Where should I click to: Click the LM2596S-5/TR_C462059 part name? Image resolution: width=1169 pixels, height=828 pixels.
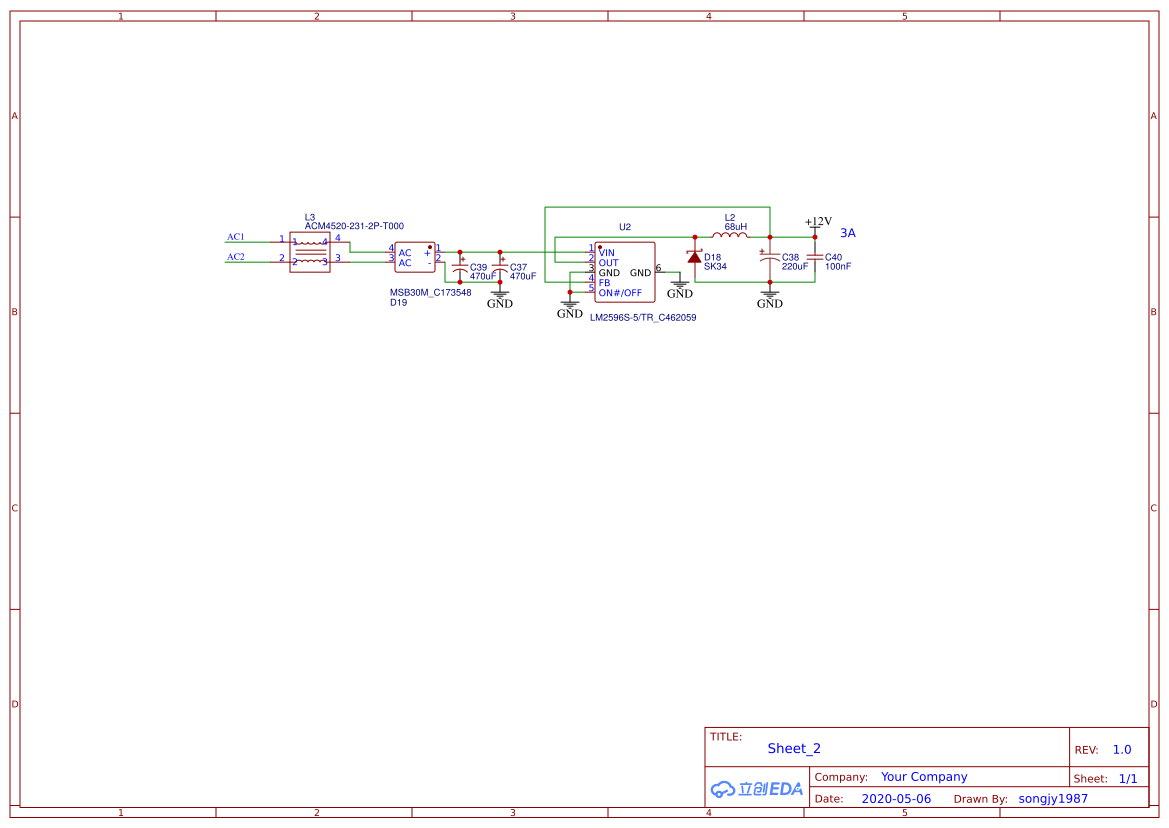(x=643, y=317)
